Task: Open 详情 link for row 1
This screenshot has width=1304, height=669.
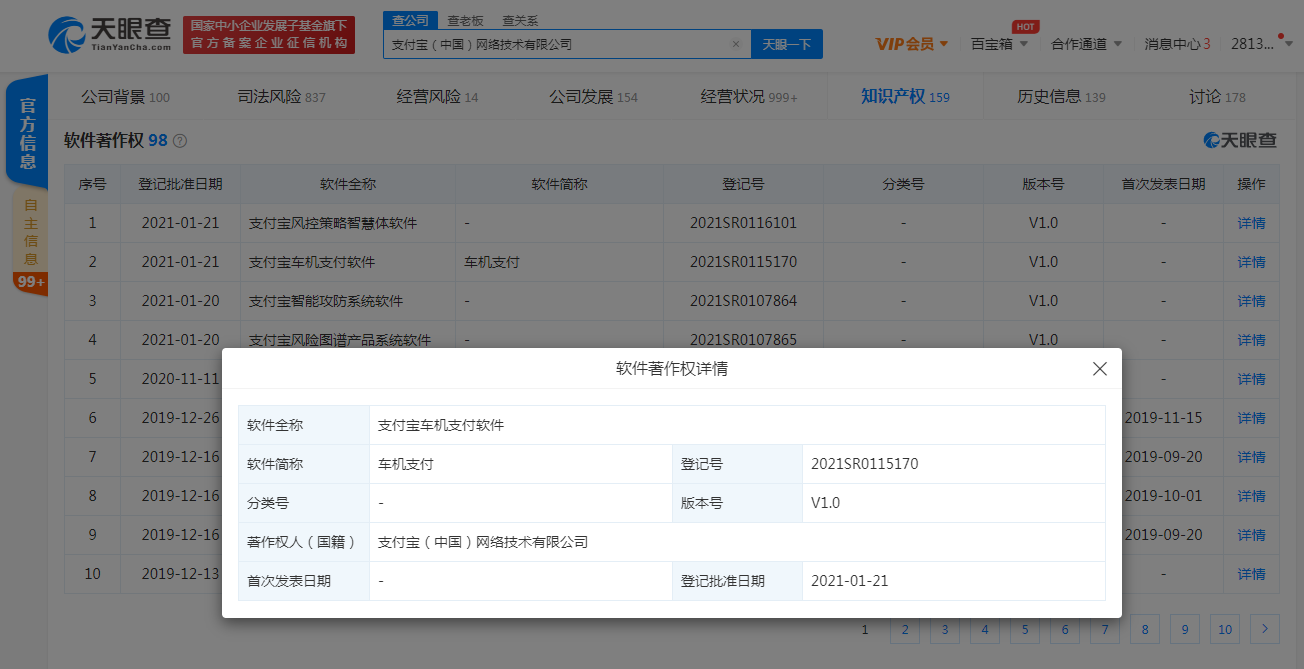Action: 1251,223
